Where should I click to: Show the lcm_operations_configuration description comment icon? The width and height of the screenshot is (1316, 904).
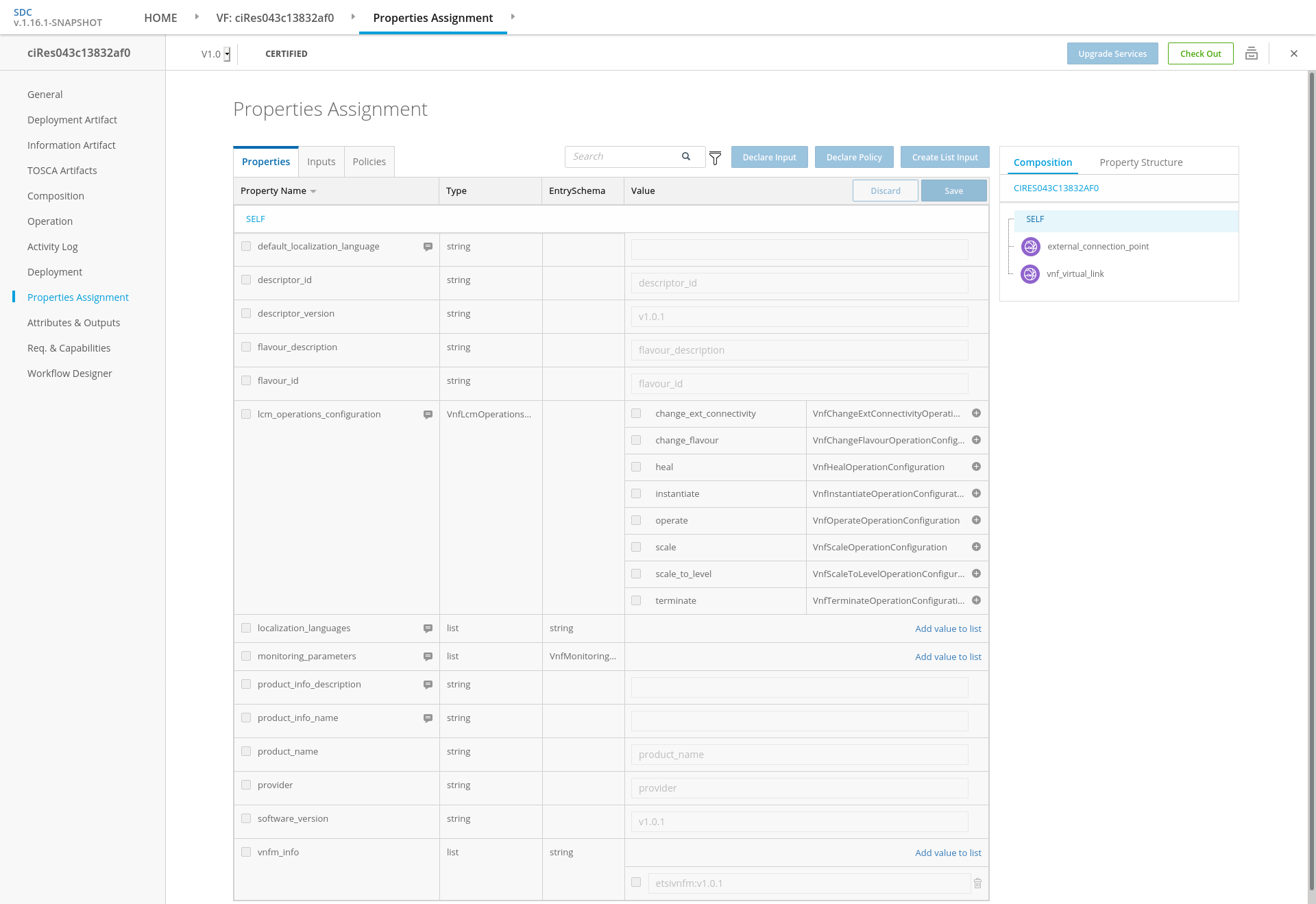click(428, 415)
